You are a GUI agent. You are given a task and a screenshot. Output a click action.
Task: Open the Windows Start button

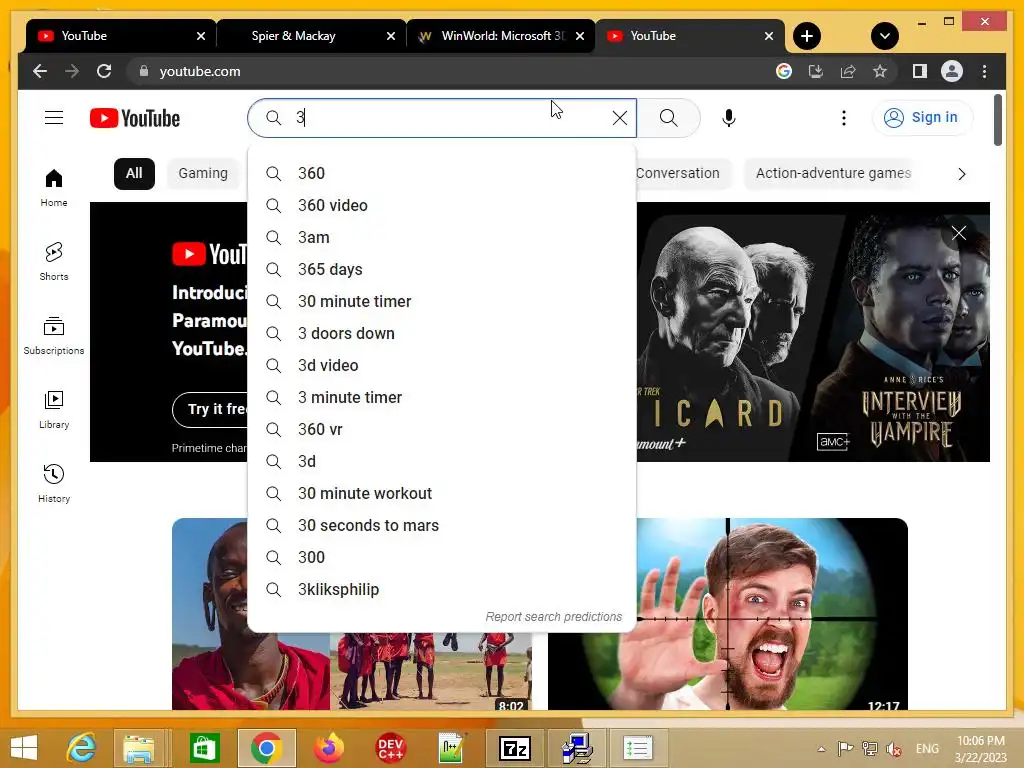[24, 748]
